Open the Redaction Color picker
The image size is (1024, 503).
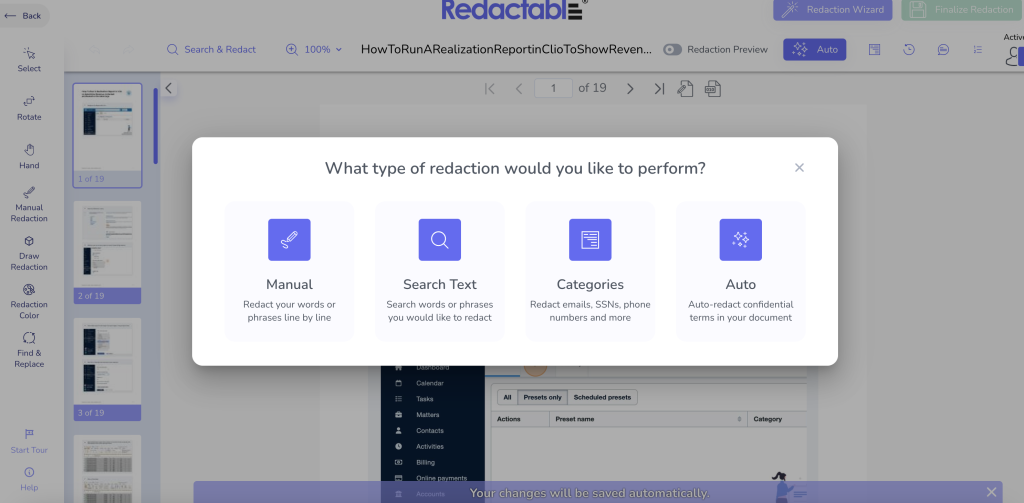click(x=29, y=302)
